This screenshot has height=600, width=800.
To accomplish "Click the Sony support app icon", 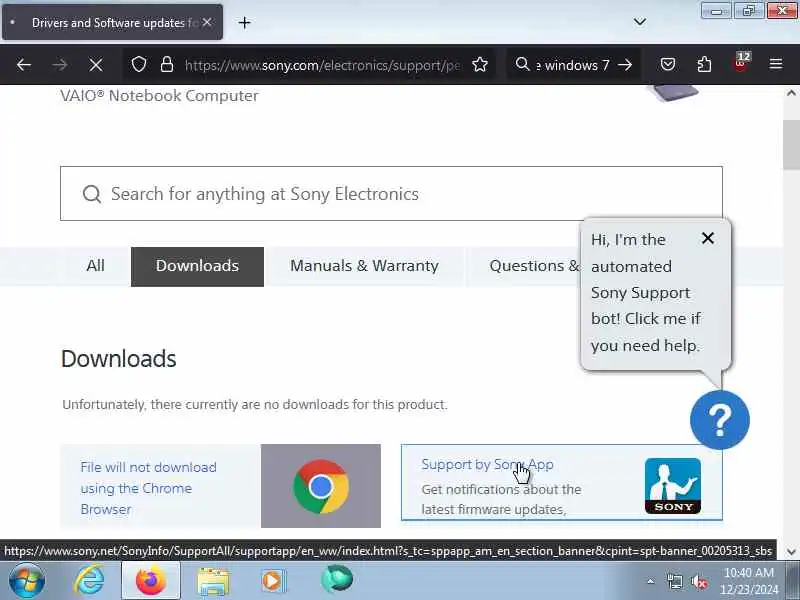I will click(672, 486).
